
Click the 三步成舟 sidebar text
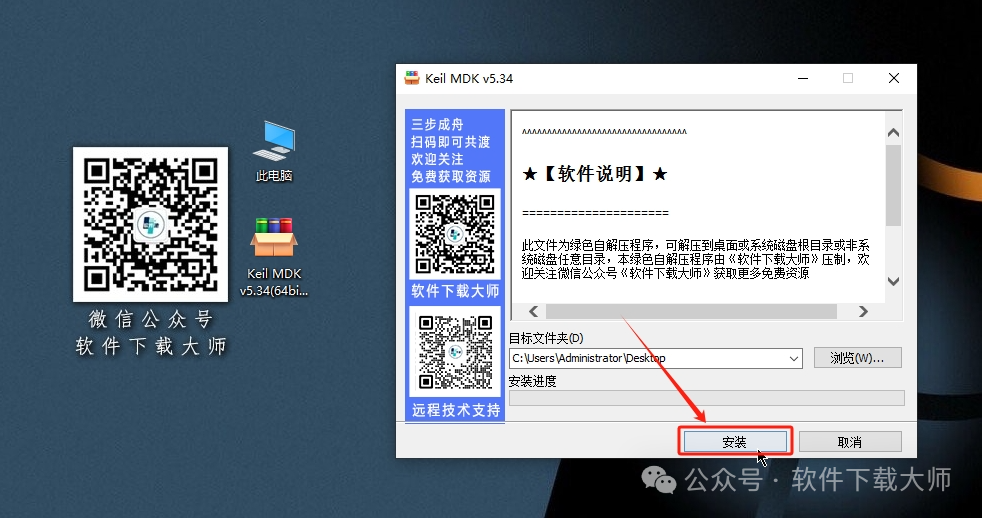pos(437,124)
